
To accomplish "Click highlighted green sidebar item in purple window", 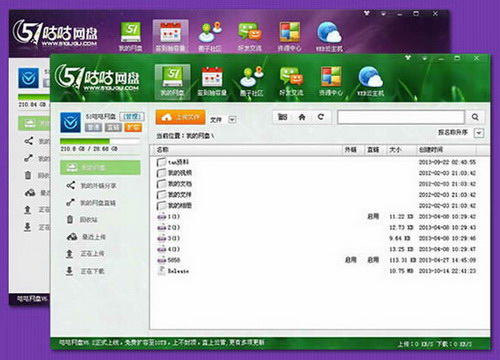I will [x=34, y=123].
